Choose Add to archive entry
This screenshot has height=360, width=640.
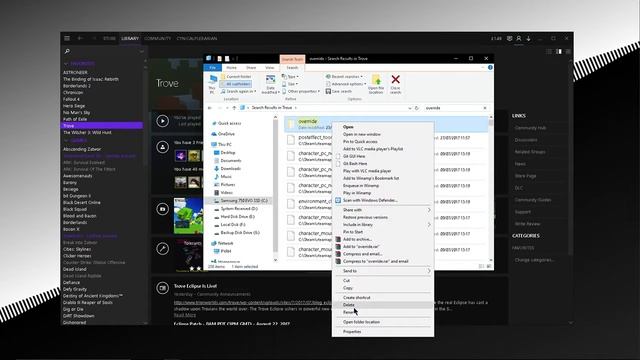pyautogui.click(x=383, y=239)
